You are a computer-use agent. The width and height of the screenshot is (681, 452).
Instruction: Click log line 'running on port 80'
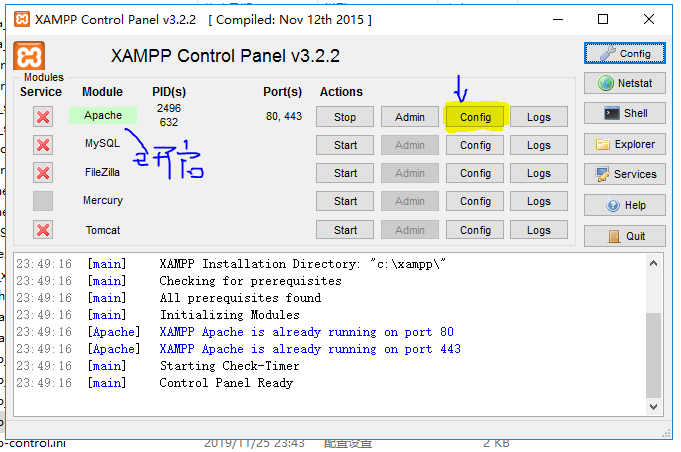[306, 332]
